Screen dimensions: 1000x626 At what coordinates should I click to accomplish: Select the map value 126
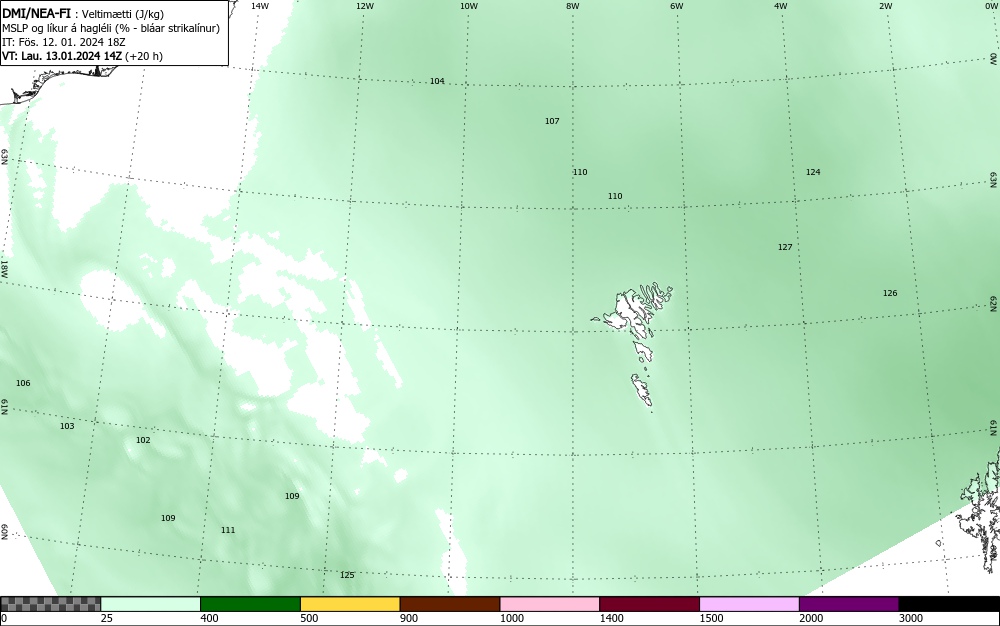890,293
